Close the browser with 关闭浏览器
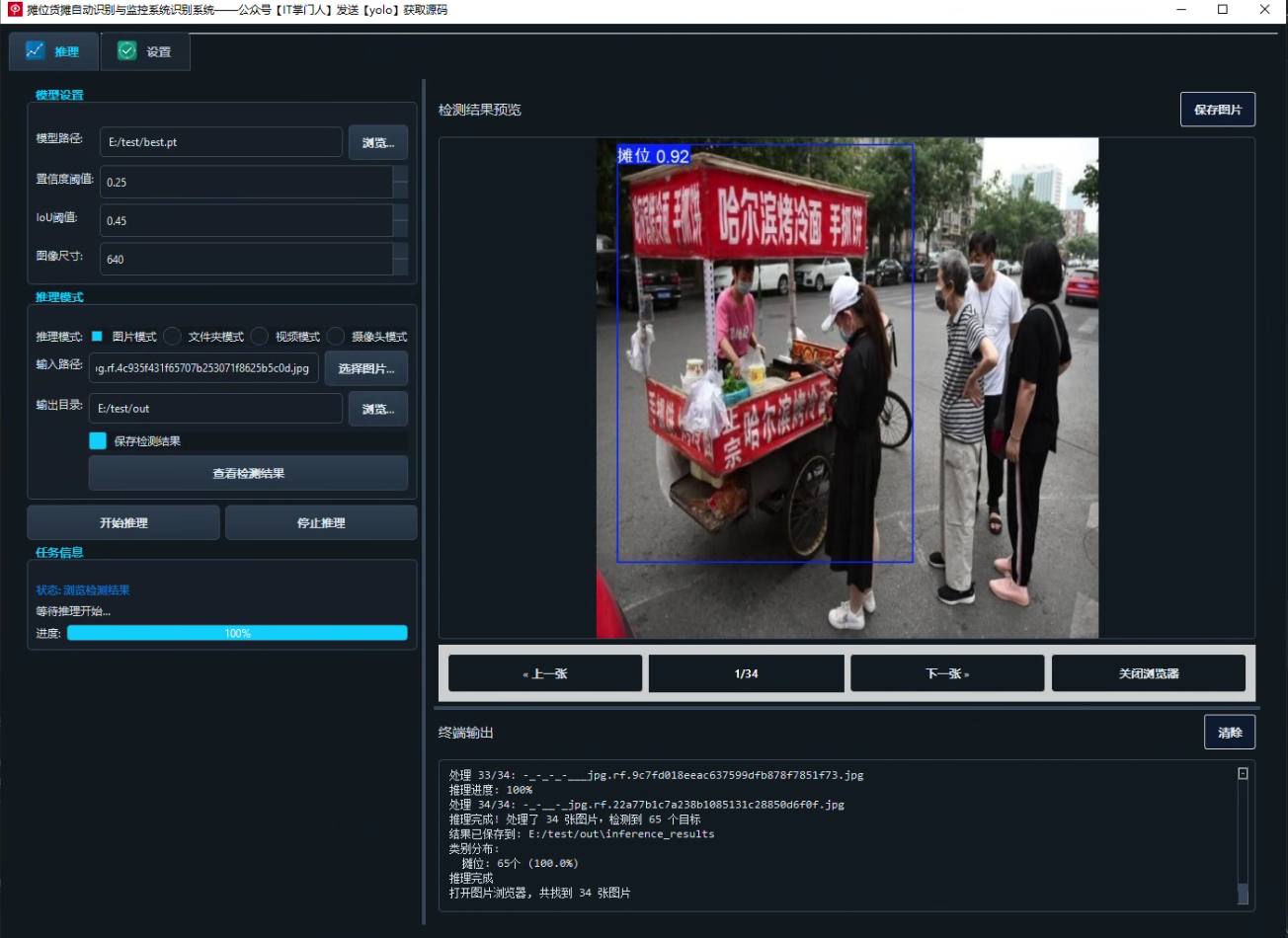 (1149, 673)
